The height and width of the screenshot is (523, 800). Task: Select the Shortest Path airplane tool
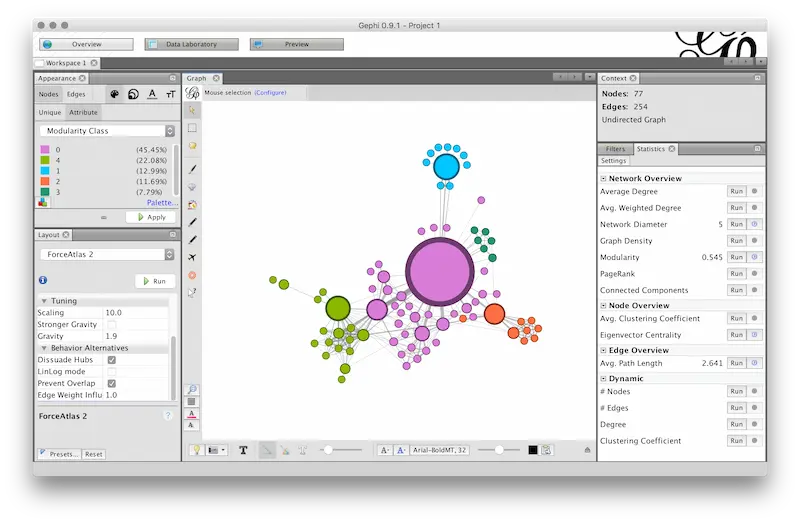click(192, 257)
